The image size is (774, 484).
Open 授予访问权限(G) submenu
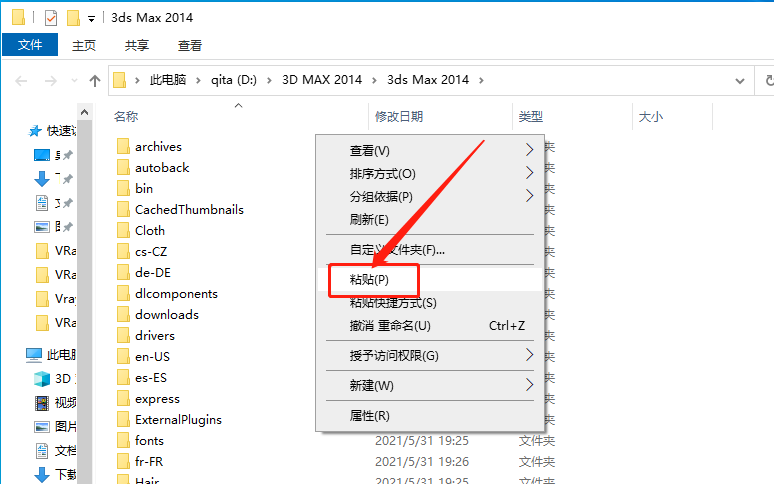click(x=430, y=356)
